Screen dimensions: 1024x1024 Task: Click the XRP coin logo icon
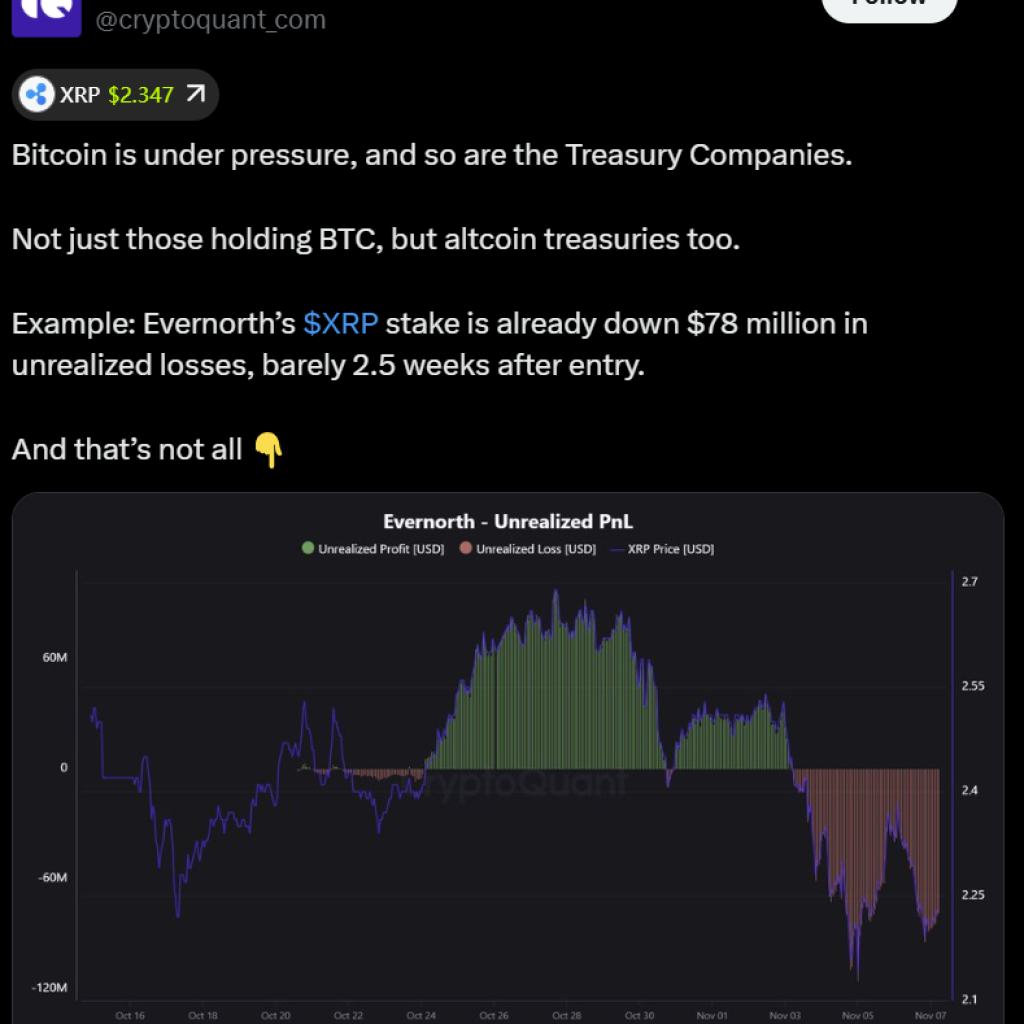(37, 95)
